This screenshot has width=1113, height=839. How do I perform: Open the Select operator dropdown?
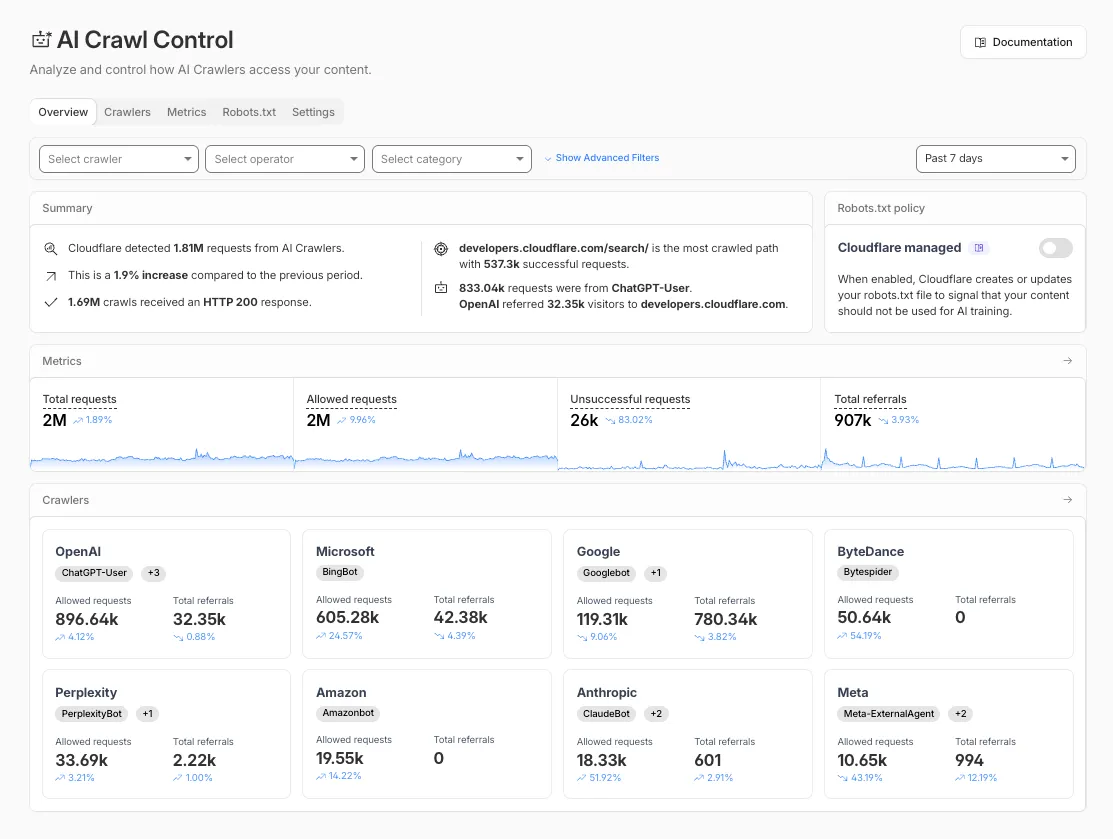(x=284, y=158)
